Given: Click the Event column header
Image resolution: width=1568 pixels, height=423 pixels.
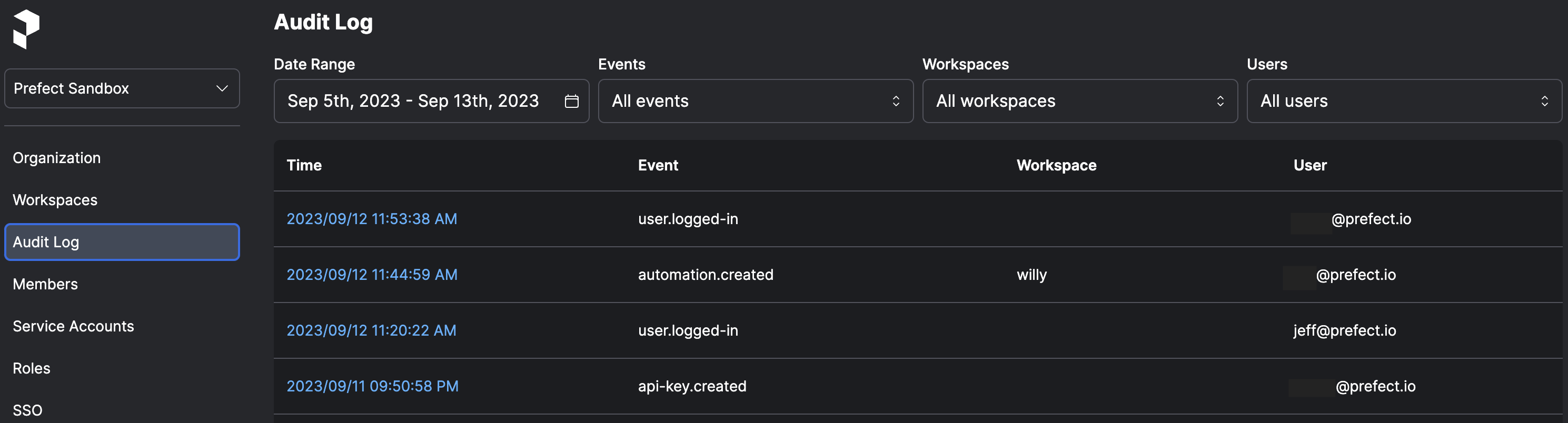Looking at the screenshot, I should pos(658,165).
